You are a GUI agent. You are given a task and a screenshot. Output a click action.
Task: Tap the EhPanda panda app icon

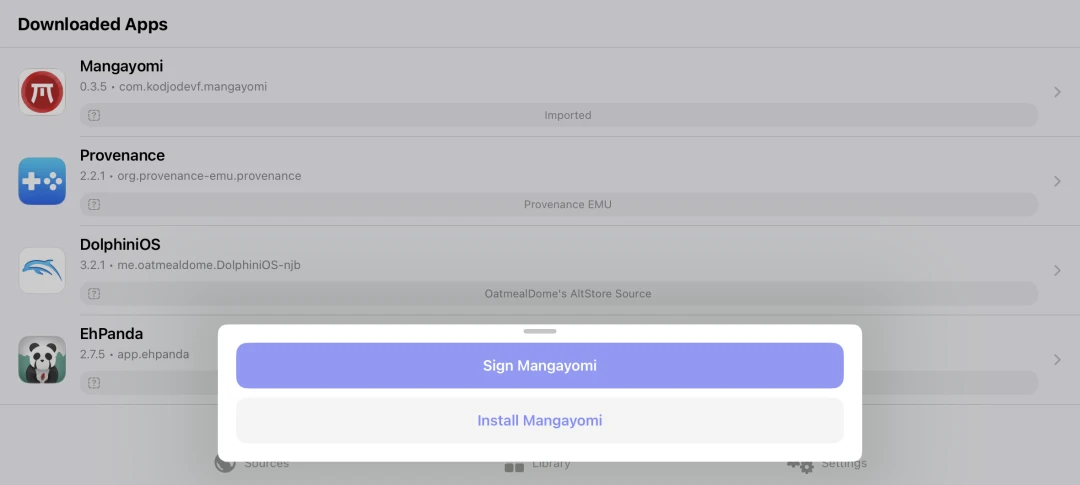(x=42, y=359)
